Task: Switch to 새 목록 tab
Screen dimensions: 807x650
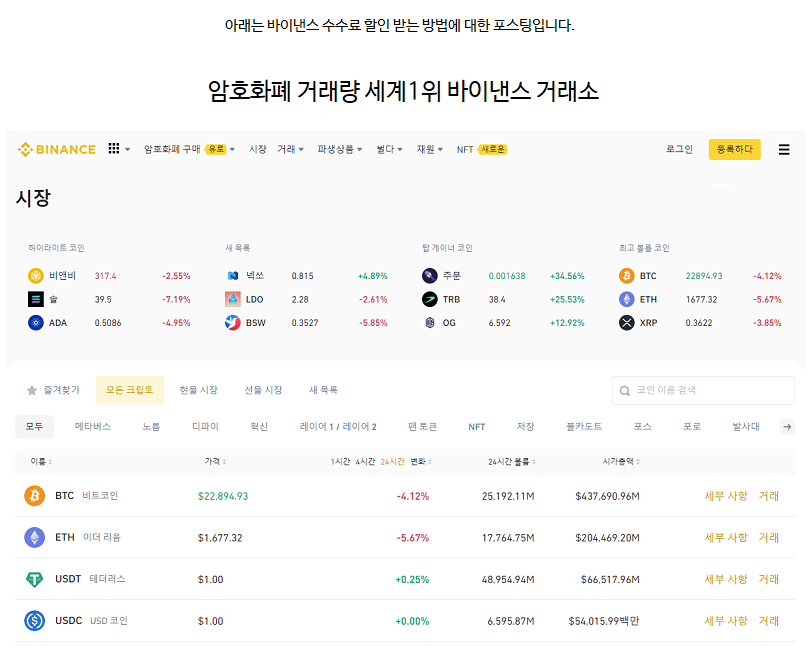Action: [323, 390]
